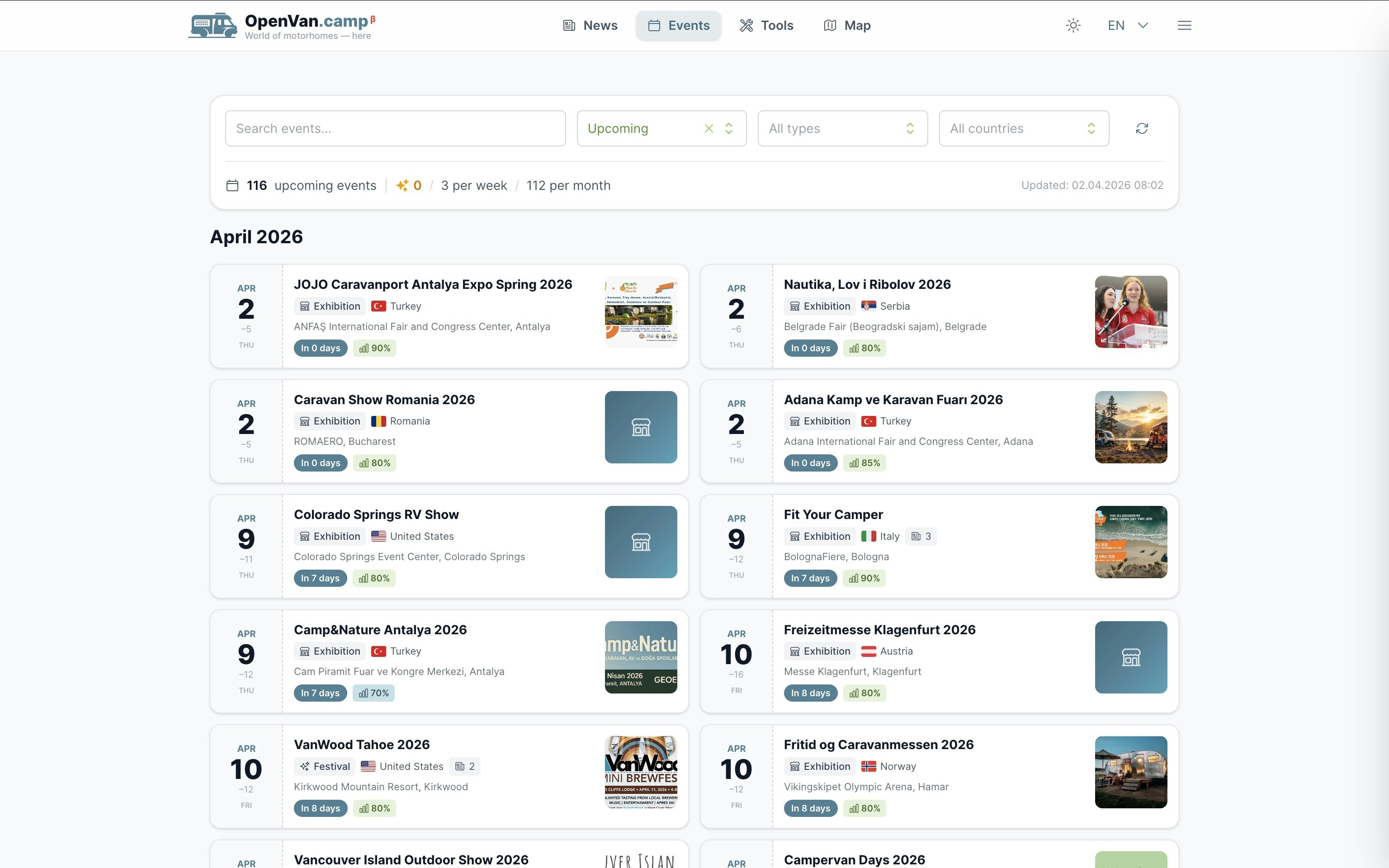This screenshot has height=868, width=1389.
Task: Click the OpenVan.camp van logo
Action: tap(213, 25)
